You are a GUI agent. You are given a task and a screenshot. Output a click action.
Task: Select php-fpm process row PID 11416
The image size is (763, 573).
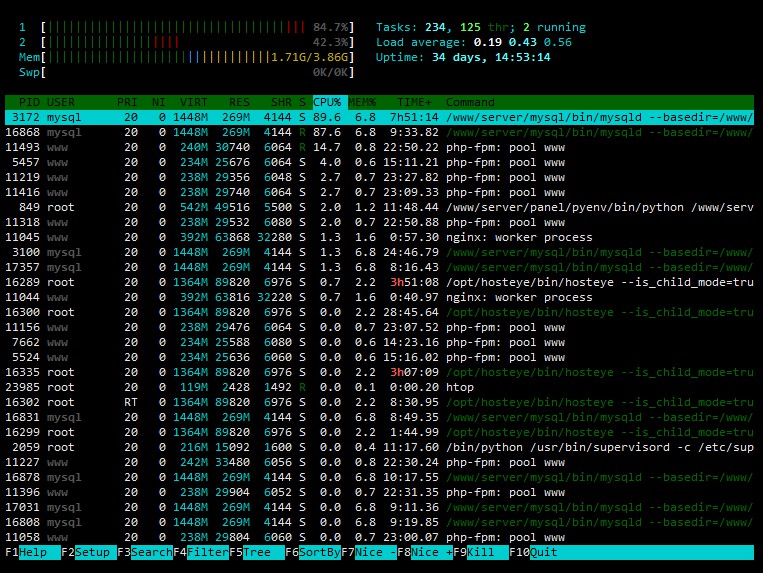coord(379,193)
